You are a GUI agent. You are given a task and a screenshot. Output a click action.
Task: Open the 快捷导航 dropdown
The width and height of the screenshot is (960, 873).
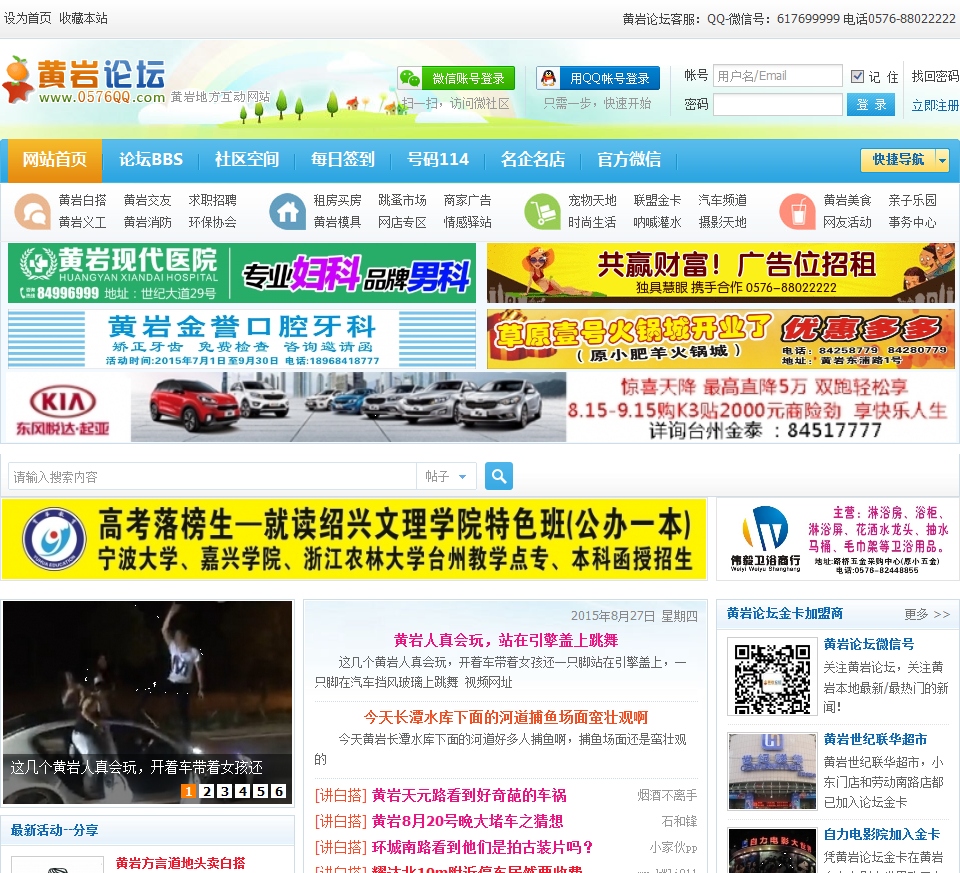[x=904, y=160]
